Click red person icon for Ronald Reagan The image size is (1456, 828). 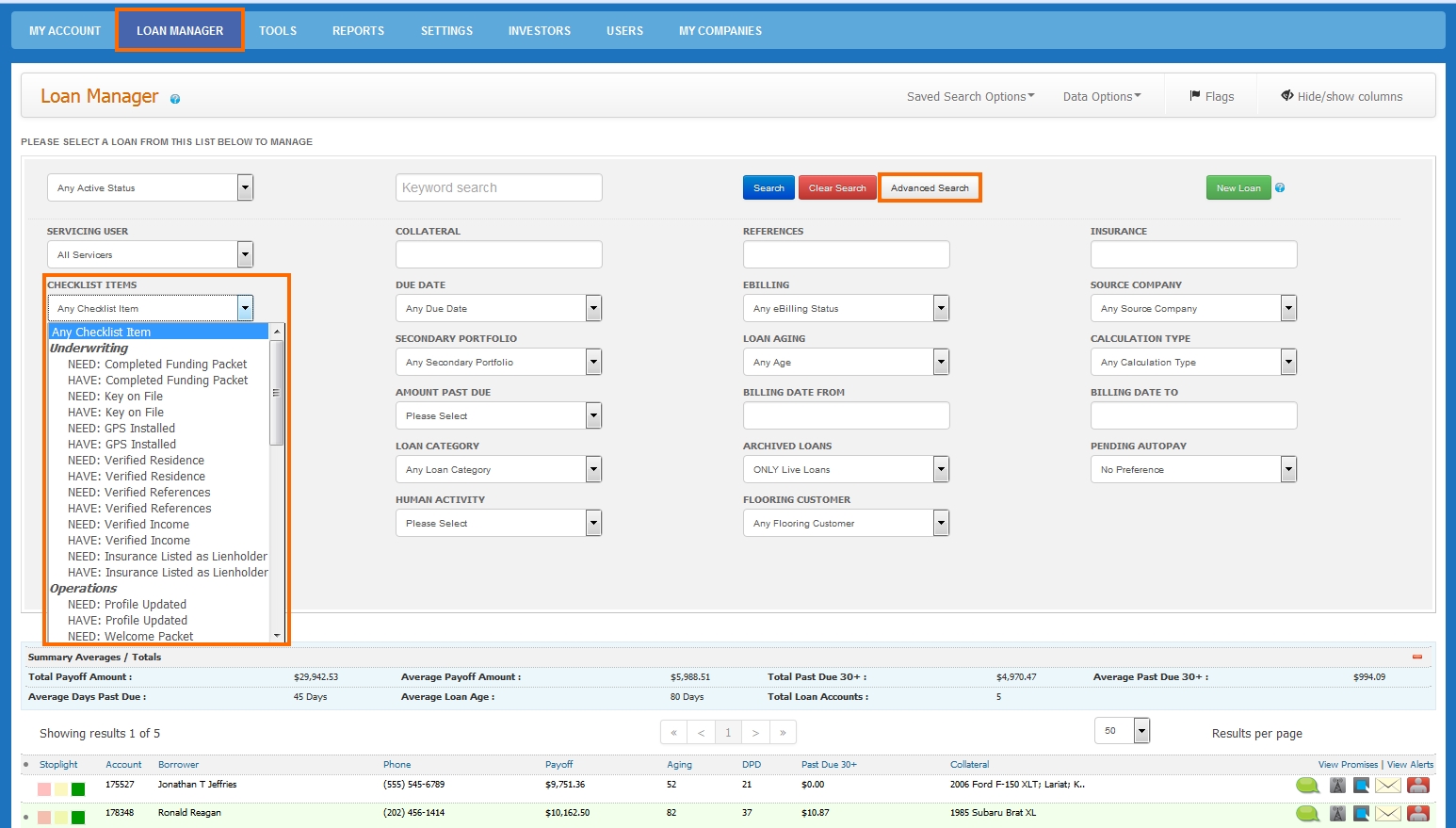point(1418,814)
